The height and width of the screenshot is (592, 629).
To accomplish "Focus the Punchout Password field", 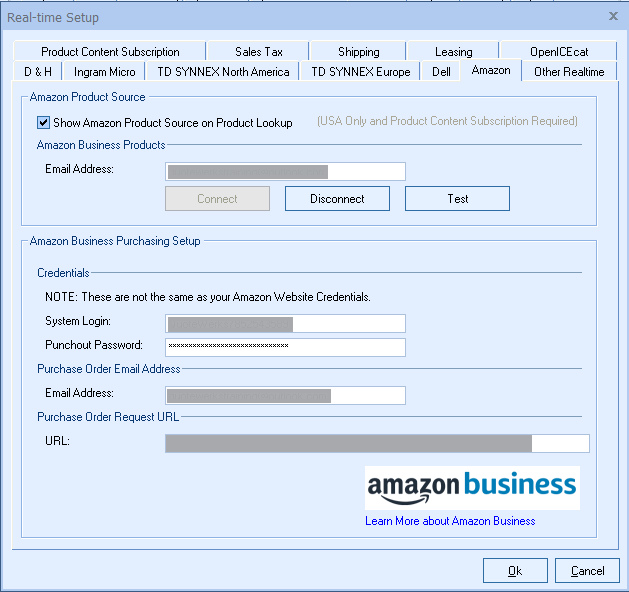I will 285,347.
